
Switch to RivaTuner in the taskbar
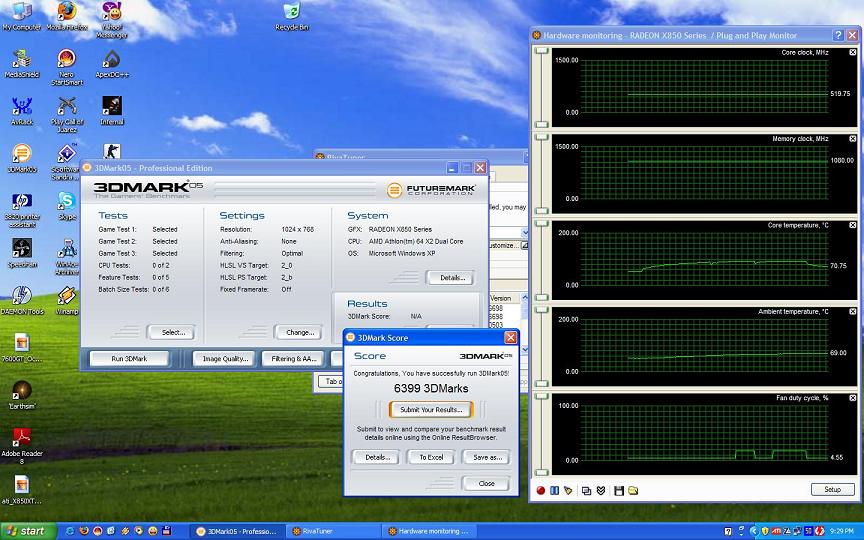pos(331,531)
